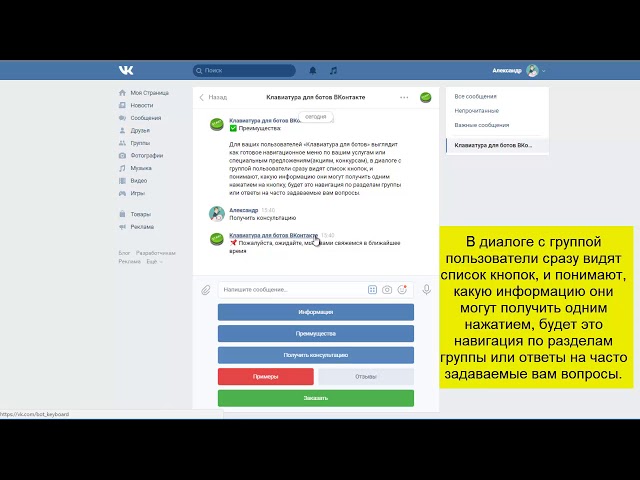Click the note icon beside Музыка
The image size is (640, 480).
[122, 168]
